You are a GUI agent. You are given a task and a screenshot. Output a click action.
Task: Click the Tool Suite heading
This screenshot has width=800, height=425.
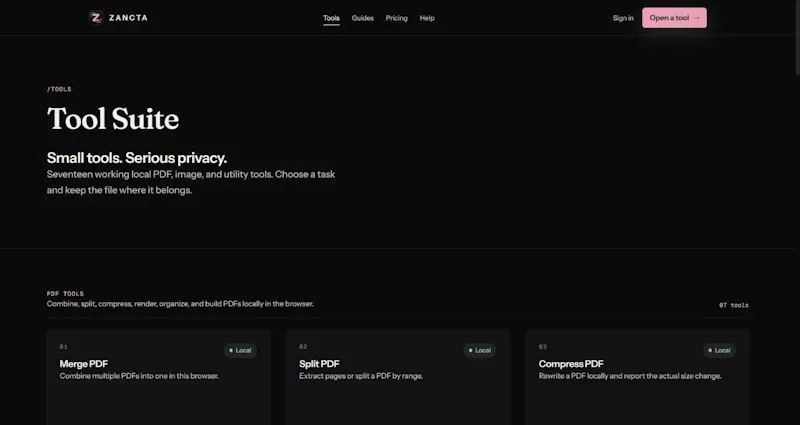coord(113,119)
